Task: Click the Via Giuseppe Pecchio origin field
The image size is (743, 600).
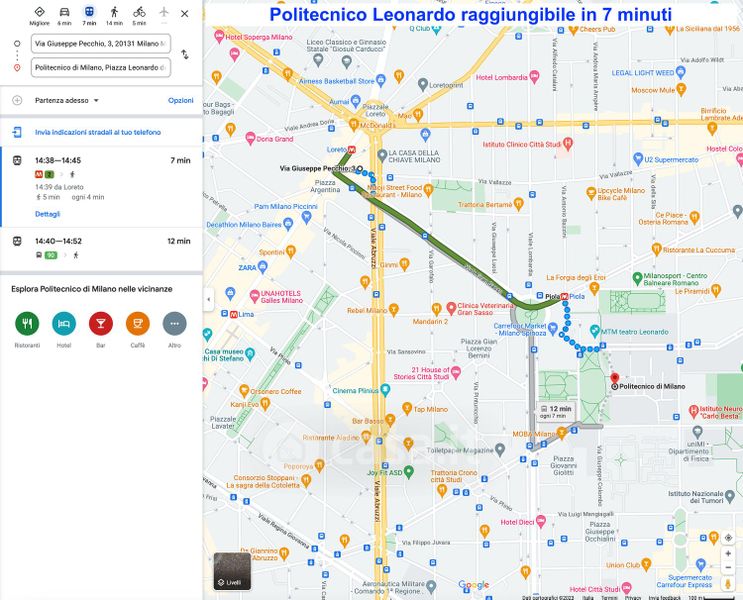Action: click(x=100, y=44)
